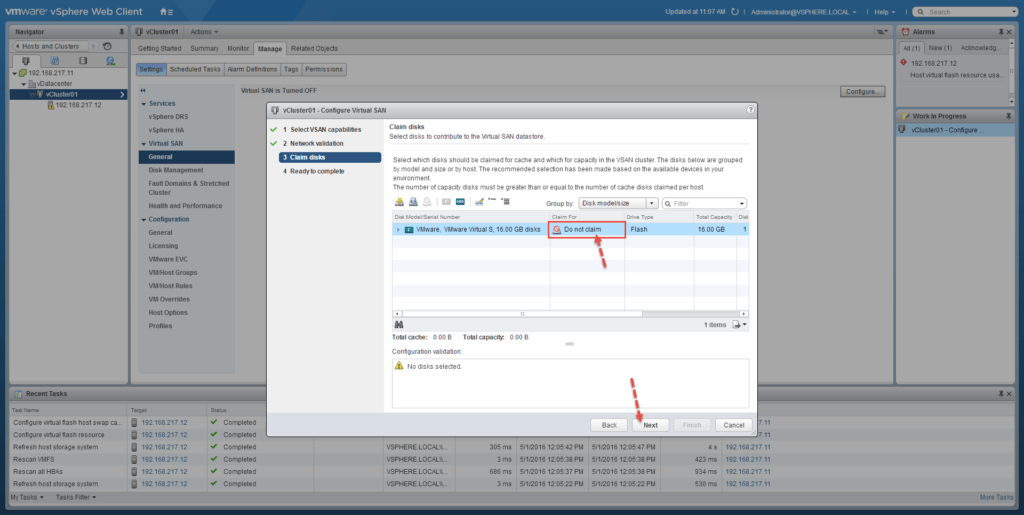This screenshot has width=1024, height=515.
Task: Pin the Navigator panel
Action: 121,32
